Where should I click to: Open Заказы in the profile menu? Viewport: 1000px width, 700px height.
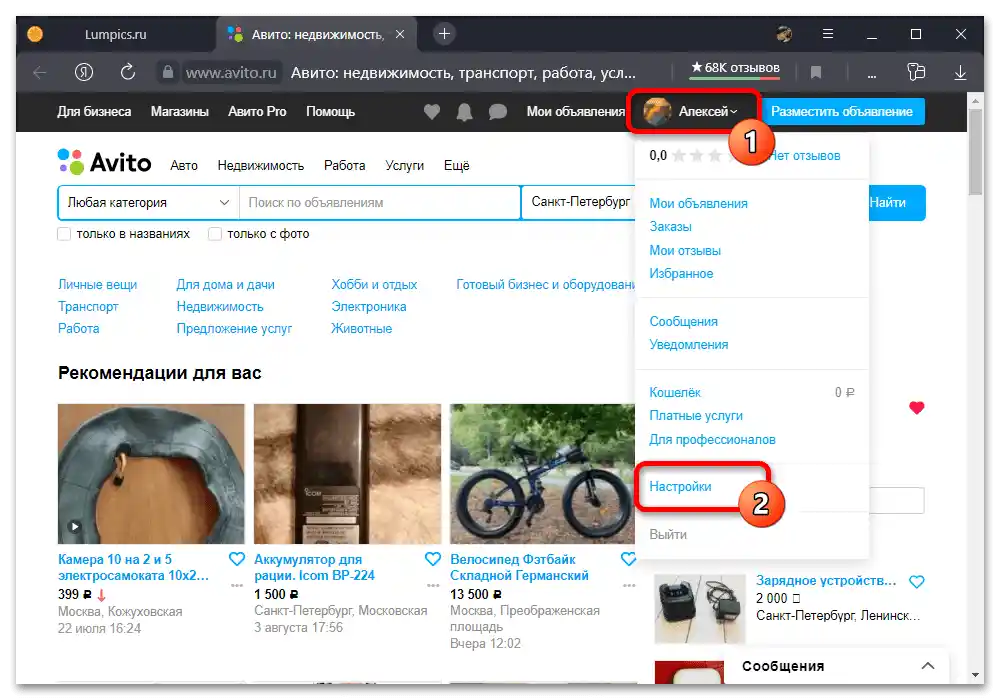click(x=670, y=227)
